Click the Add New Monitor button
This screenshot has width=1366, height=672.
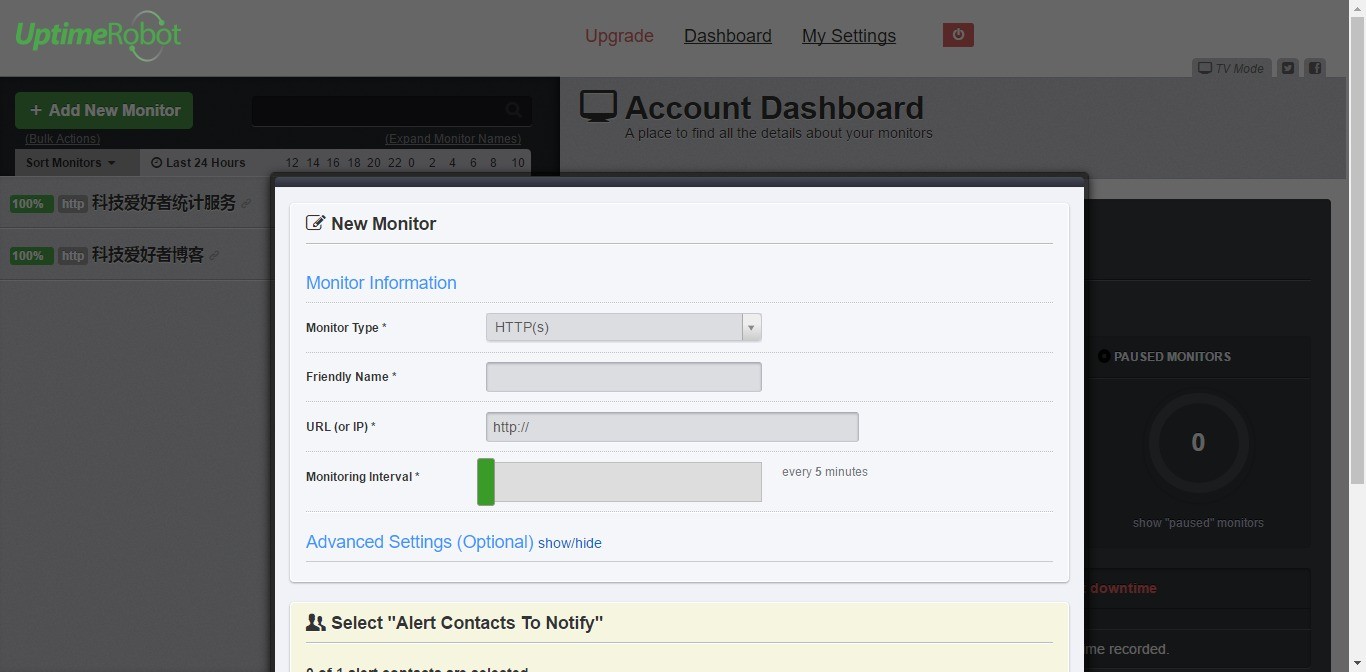[x=104, y=110]
